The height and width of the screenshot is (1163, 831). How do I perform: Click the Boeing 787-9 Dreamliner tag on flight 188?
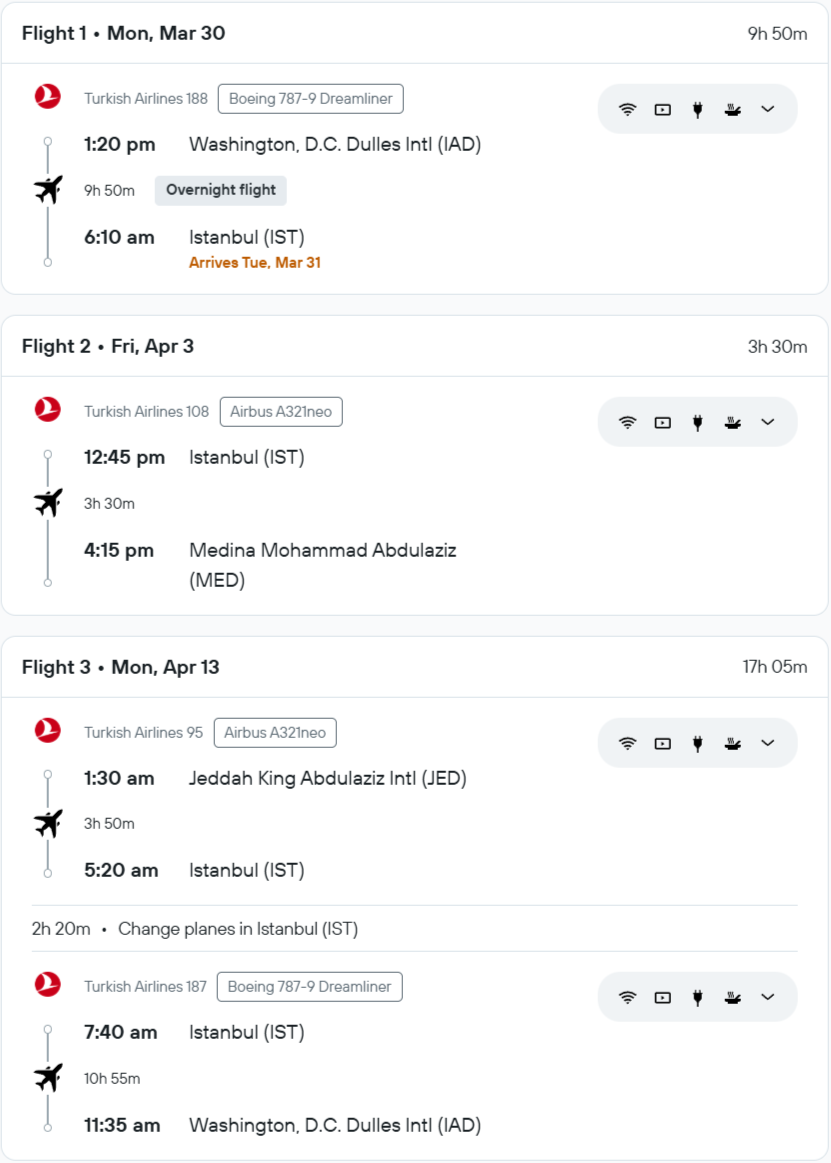(x=311, y=98)
